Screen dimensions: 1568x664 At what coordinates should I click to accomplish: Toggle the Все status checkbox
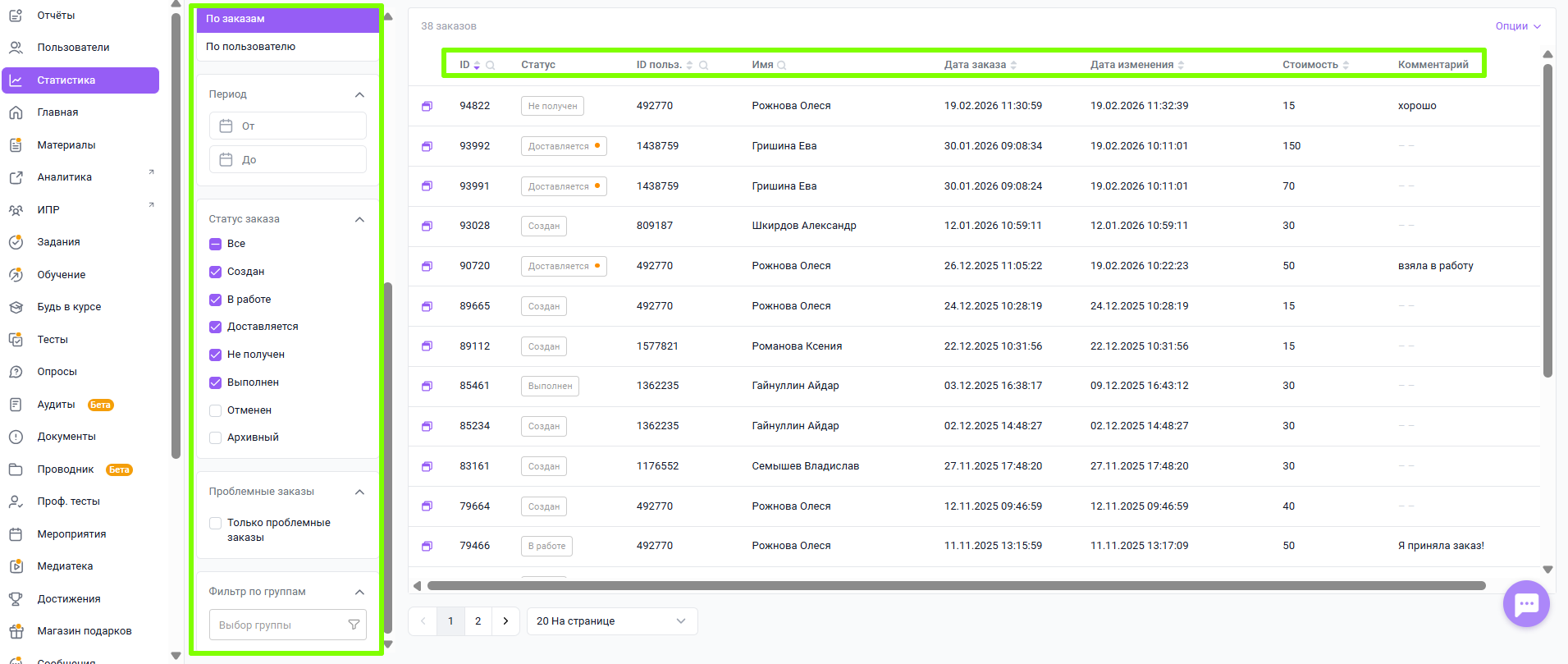[x=216, y=244]
